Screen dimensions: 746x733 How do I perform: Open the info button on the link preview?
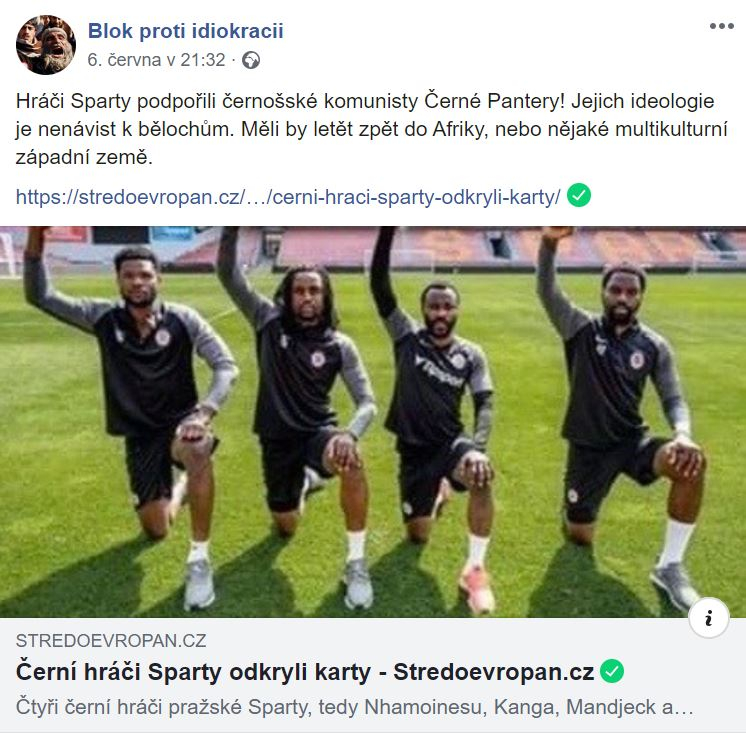[708, 617]
